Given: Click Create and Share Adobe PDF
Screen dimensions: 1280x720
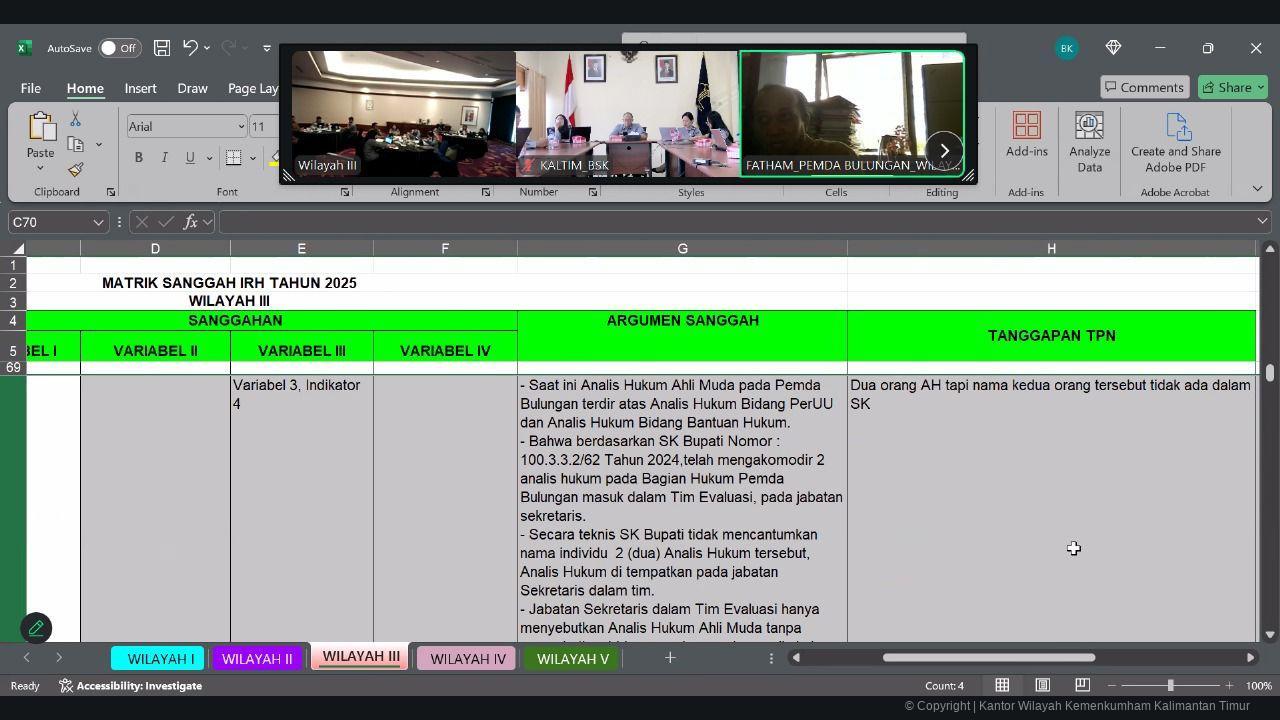Looking at the screenshot, I should (1175, 141).
